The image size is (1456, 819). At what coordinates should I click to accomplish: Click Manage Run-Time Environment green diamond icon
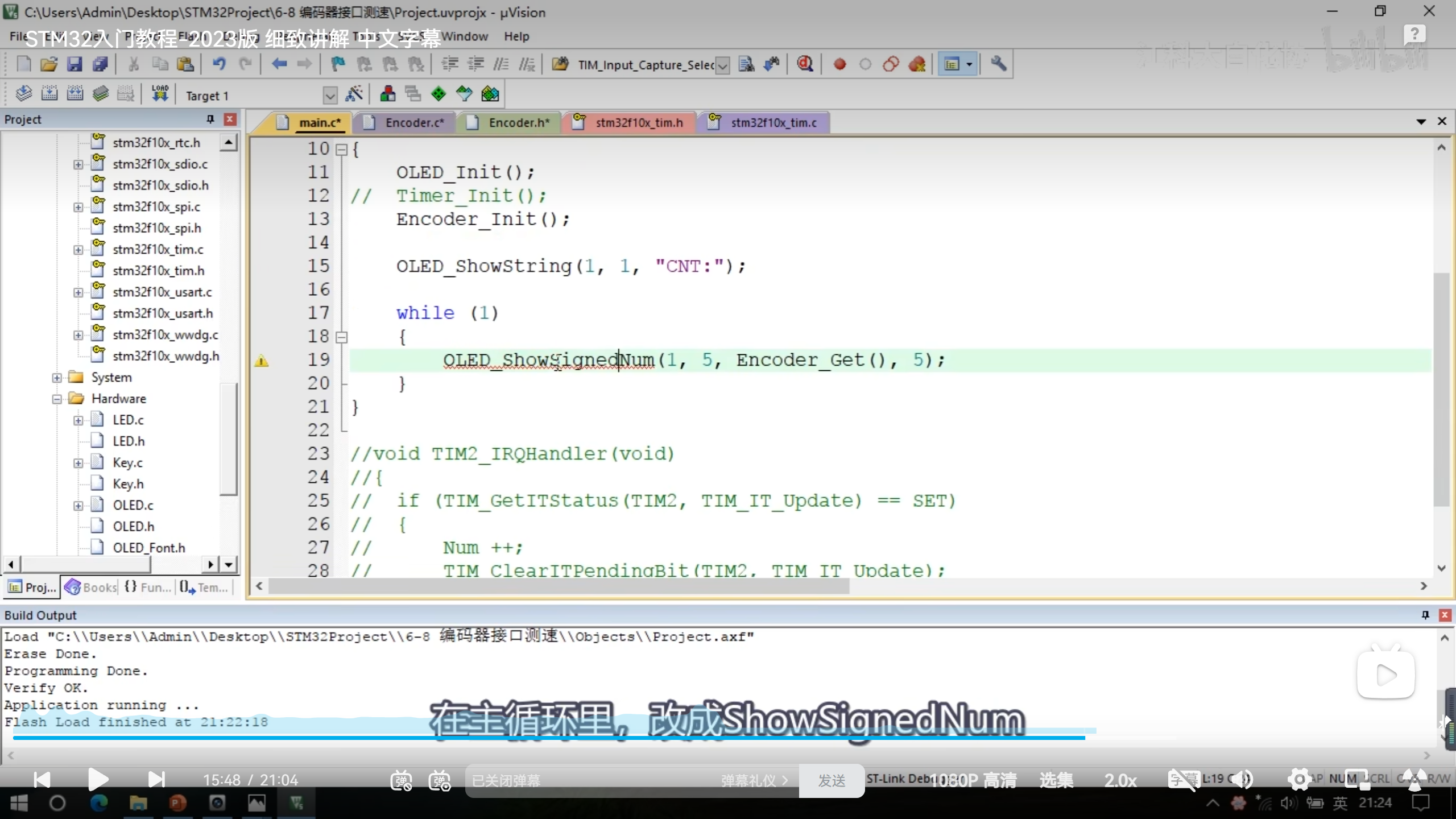tap(439, 94)
